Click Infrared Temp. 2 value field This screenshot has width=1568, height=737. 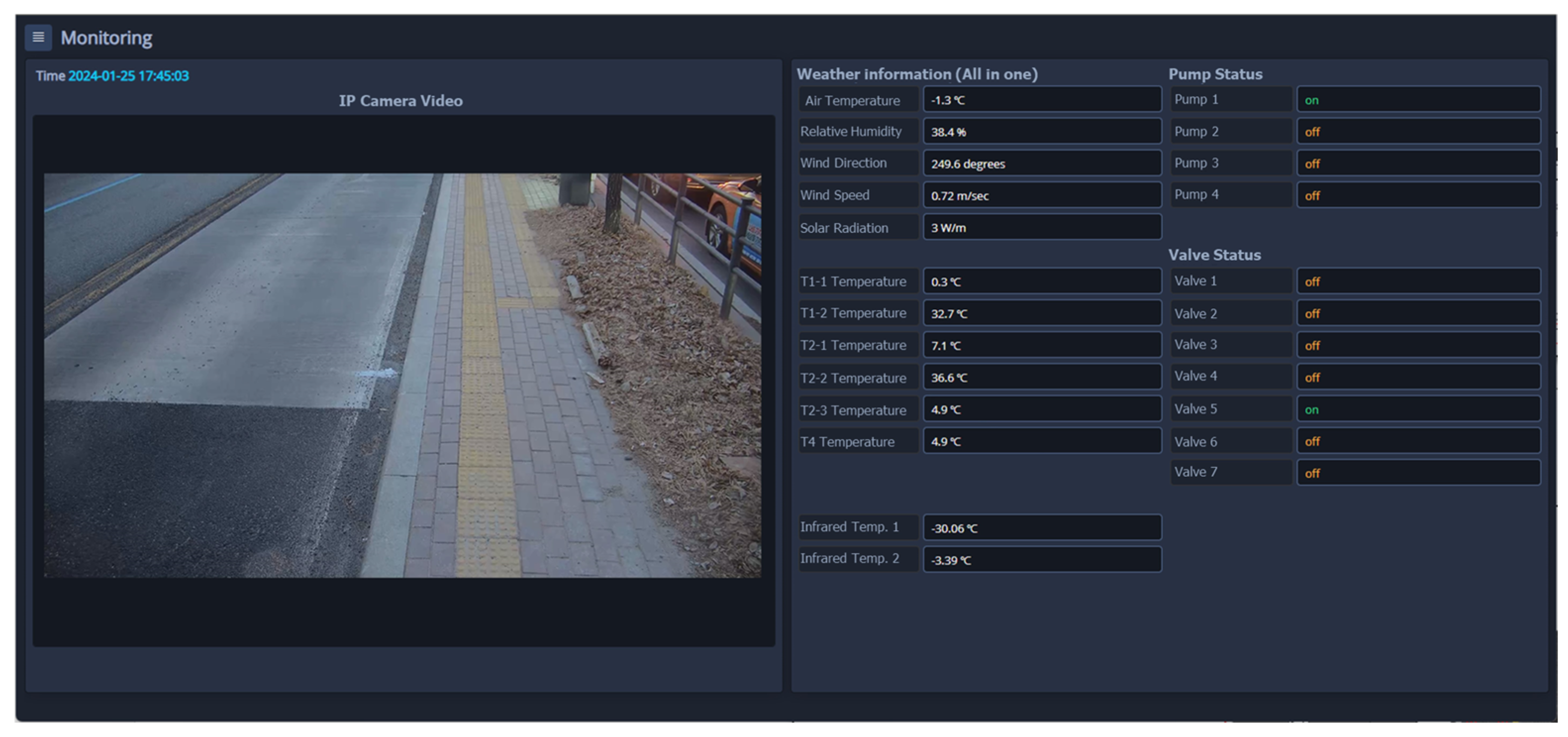click(1042, 559)
